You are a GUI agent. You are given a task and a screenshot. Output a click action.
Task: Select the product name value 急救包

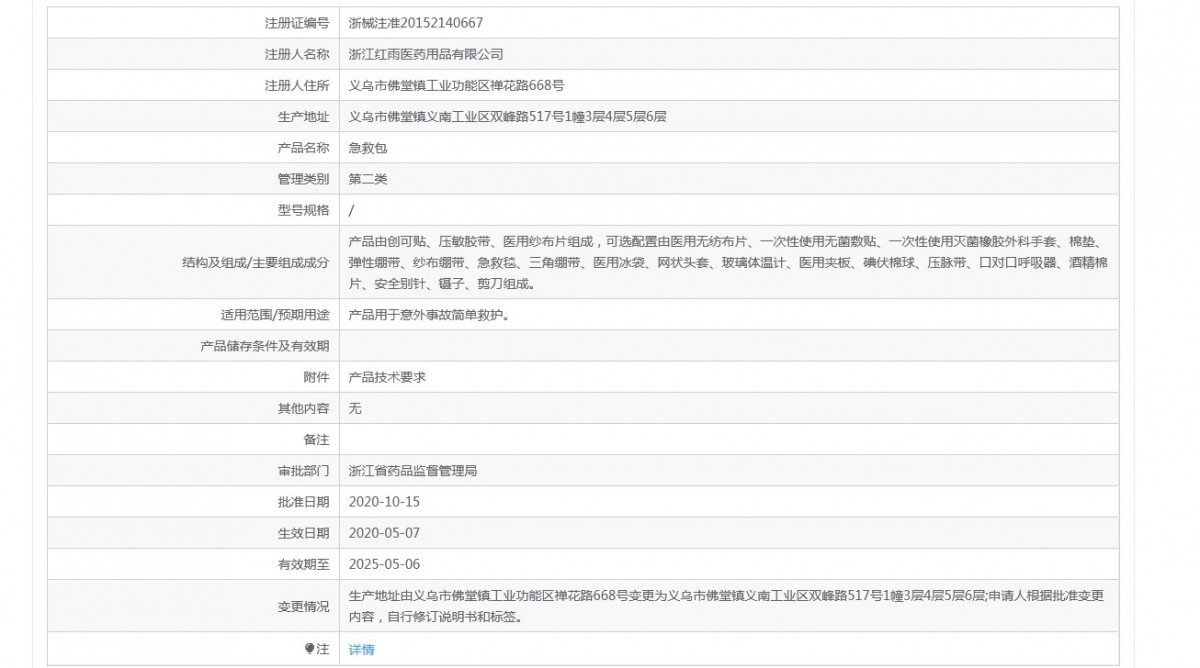(367, 148)
